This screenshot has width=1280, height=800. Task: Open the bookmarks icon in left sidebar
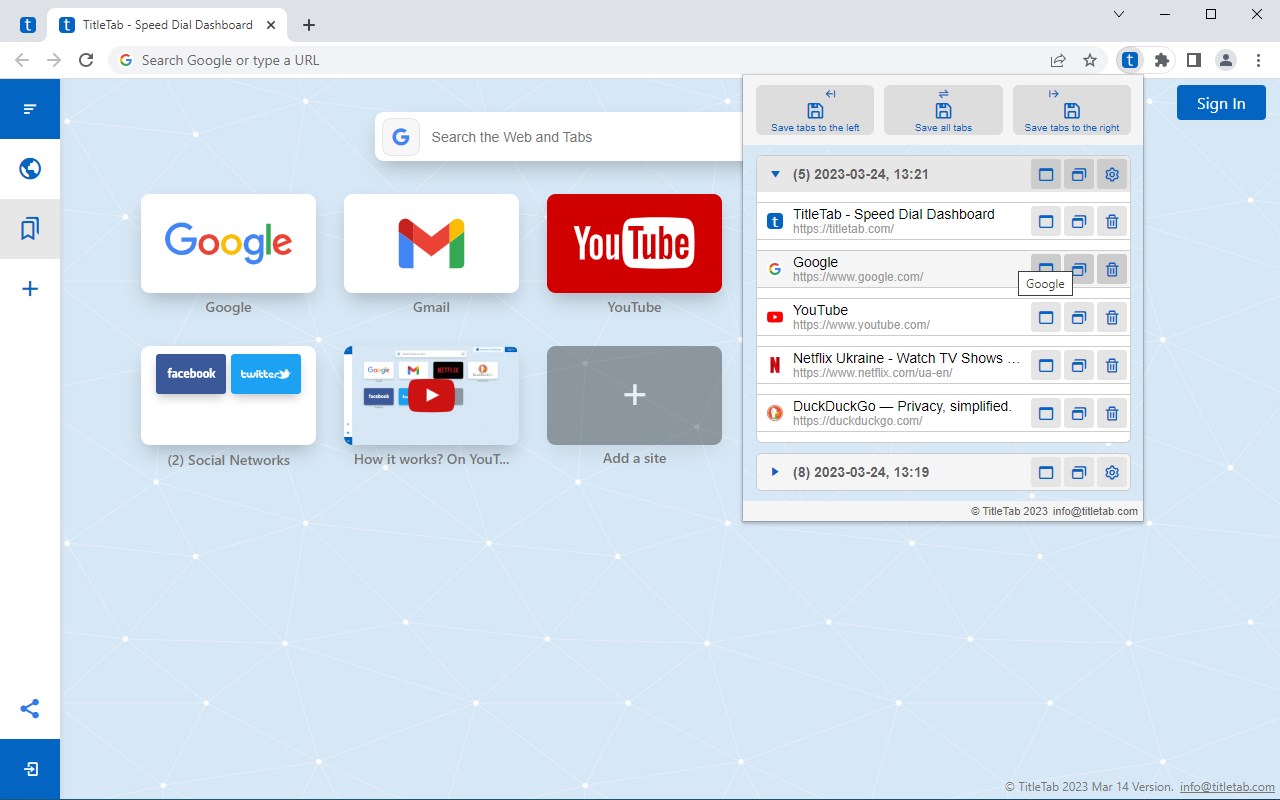tap(30, 229)
